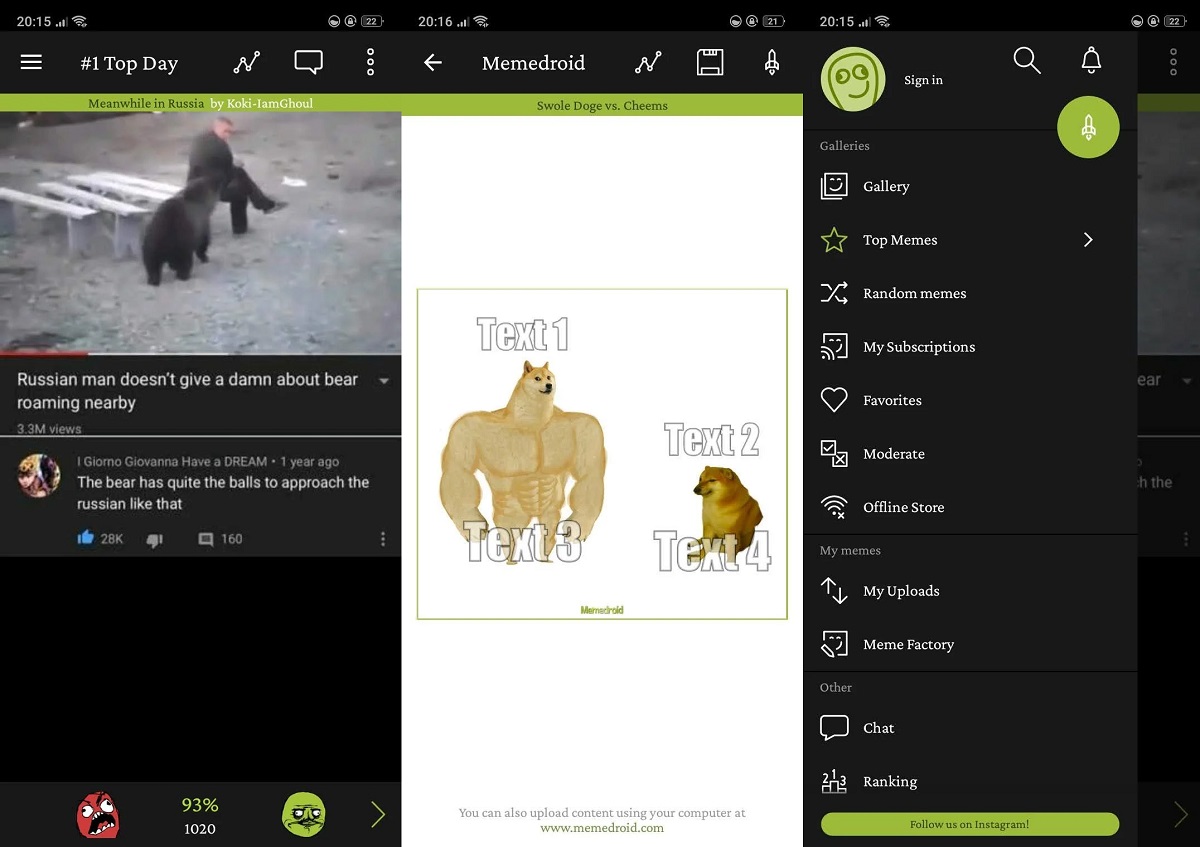
Task: Tap the My Subscriptions feed icon
Action: point(834,347)
